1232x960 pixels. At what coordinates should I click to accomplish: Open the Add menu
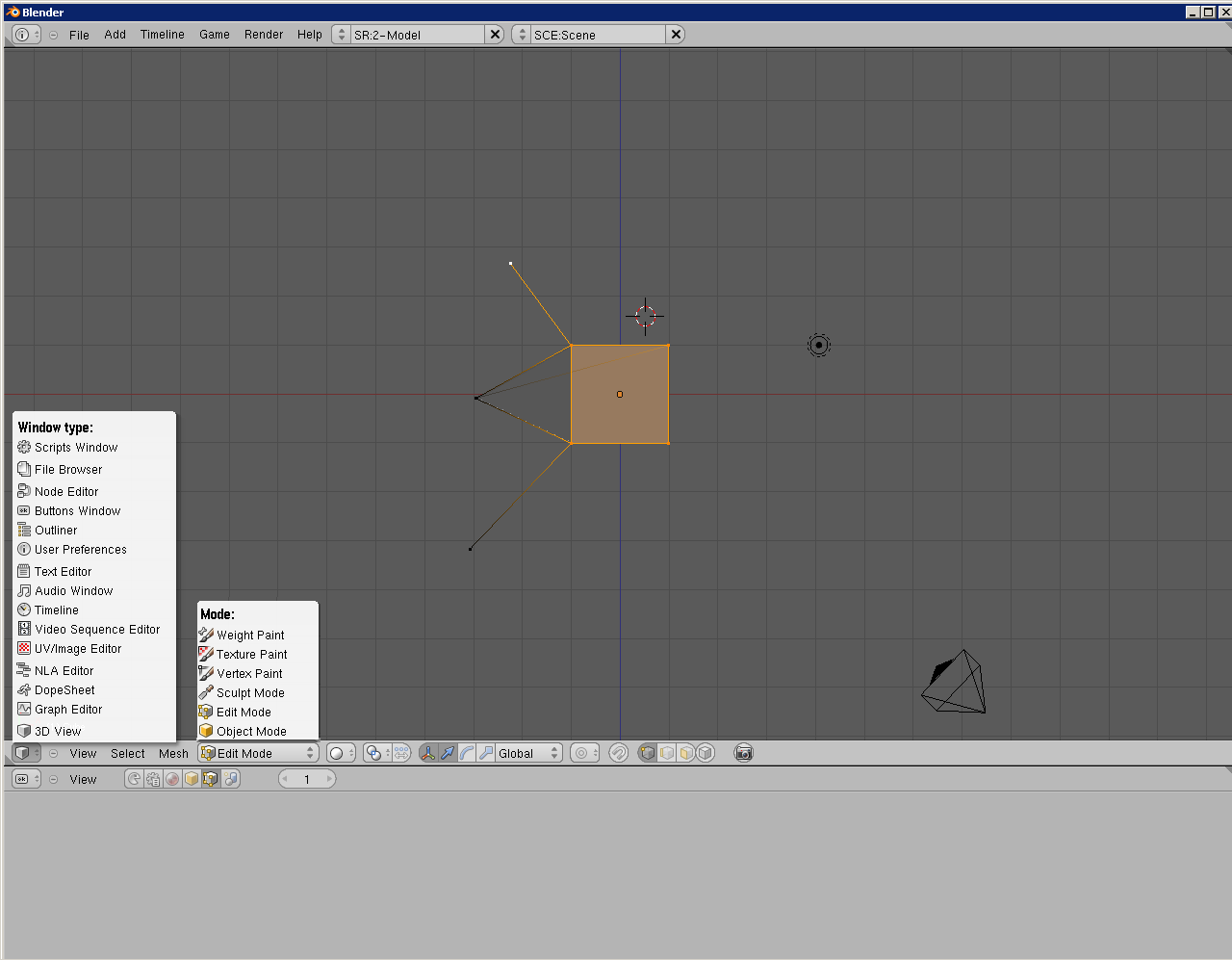tap(115, 35)
